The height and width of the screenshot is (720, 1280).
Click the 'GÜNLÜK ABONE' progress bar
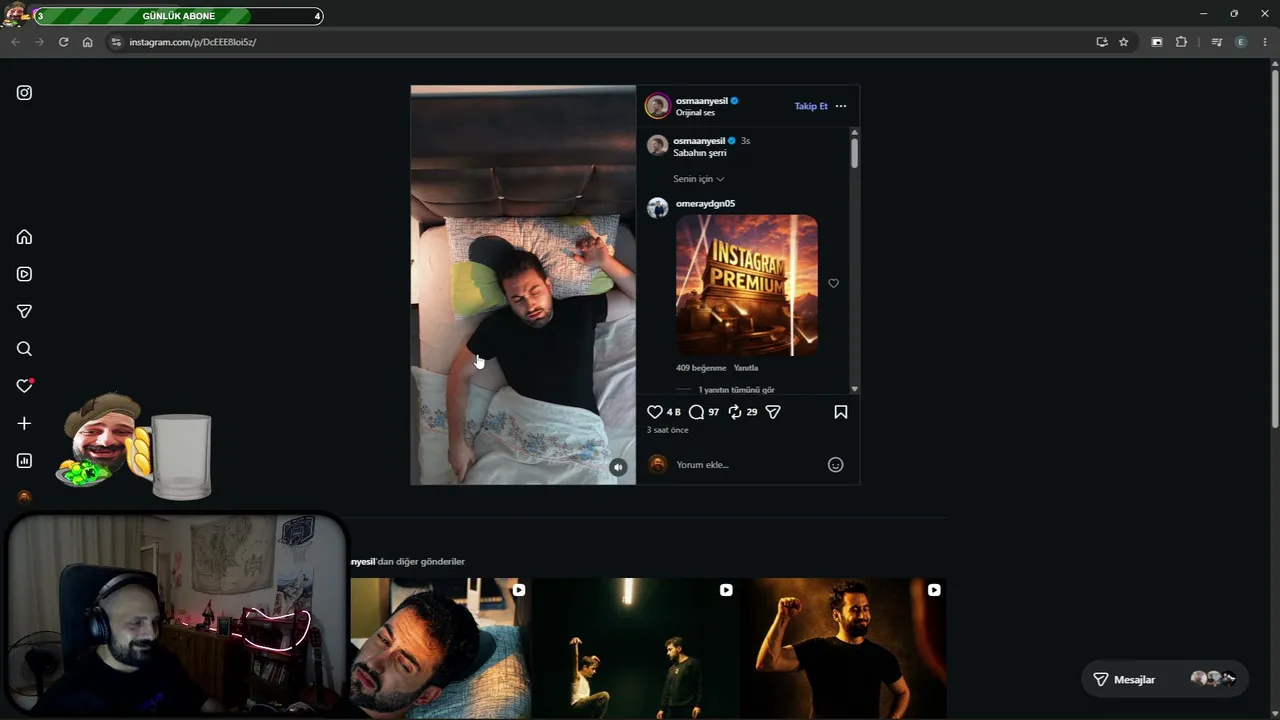pos(178,16)
